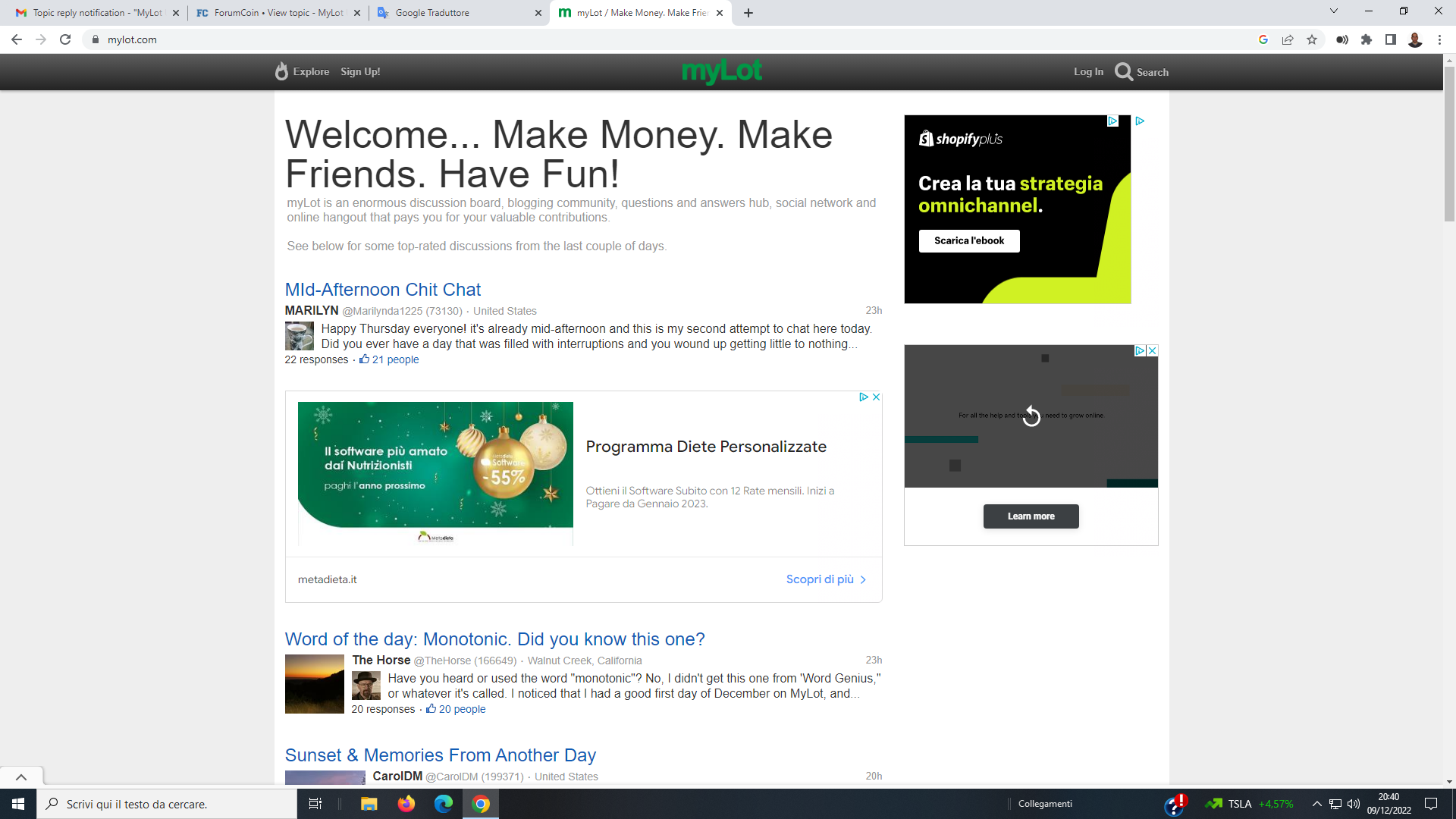Screen dimensions: 1456x819
Task: Bookmark this page with the star icon
Action: [x=1312, y=39]
